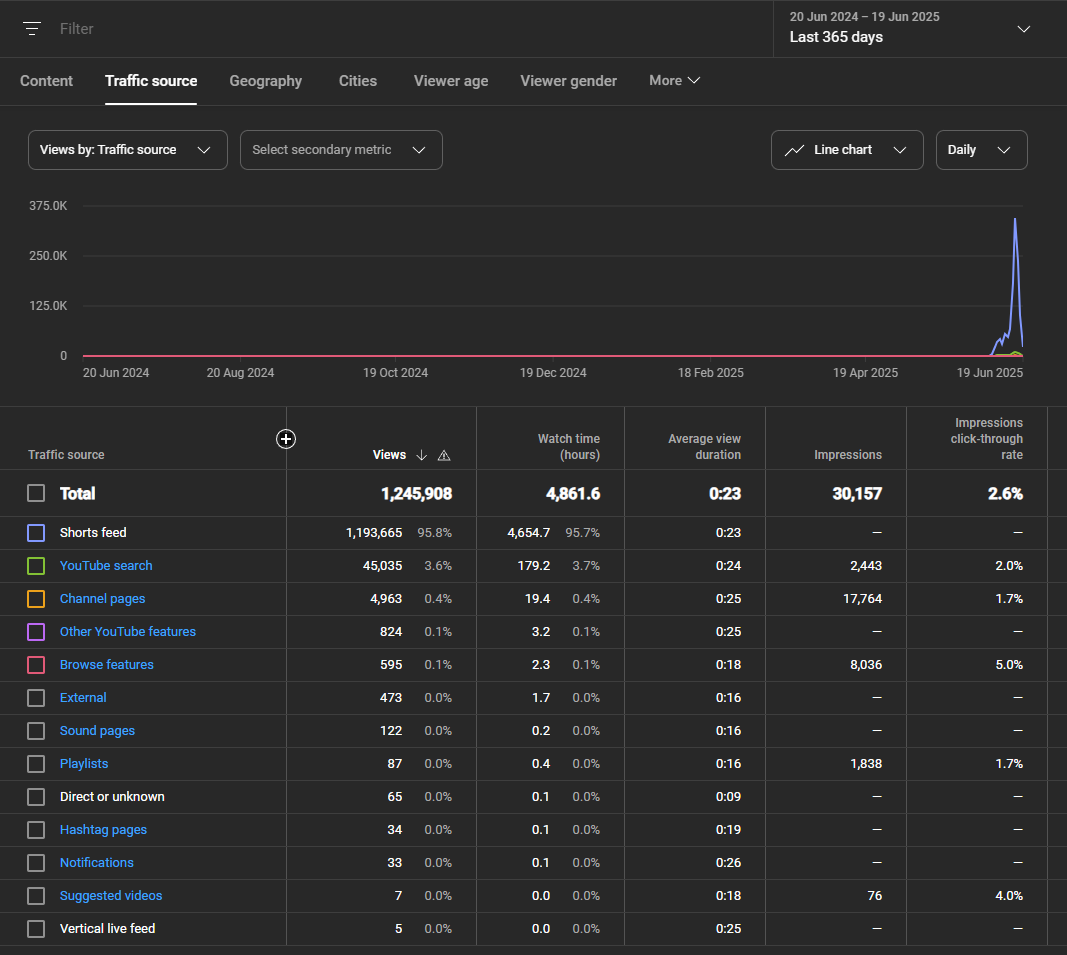Open the Browse features link
This screenshot has width=1067, height=955.
[x=107, y=665]
